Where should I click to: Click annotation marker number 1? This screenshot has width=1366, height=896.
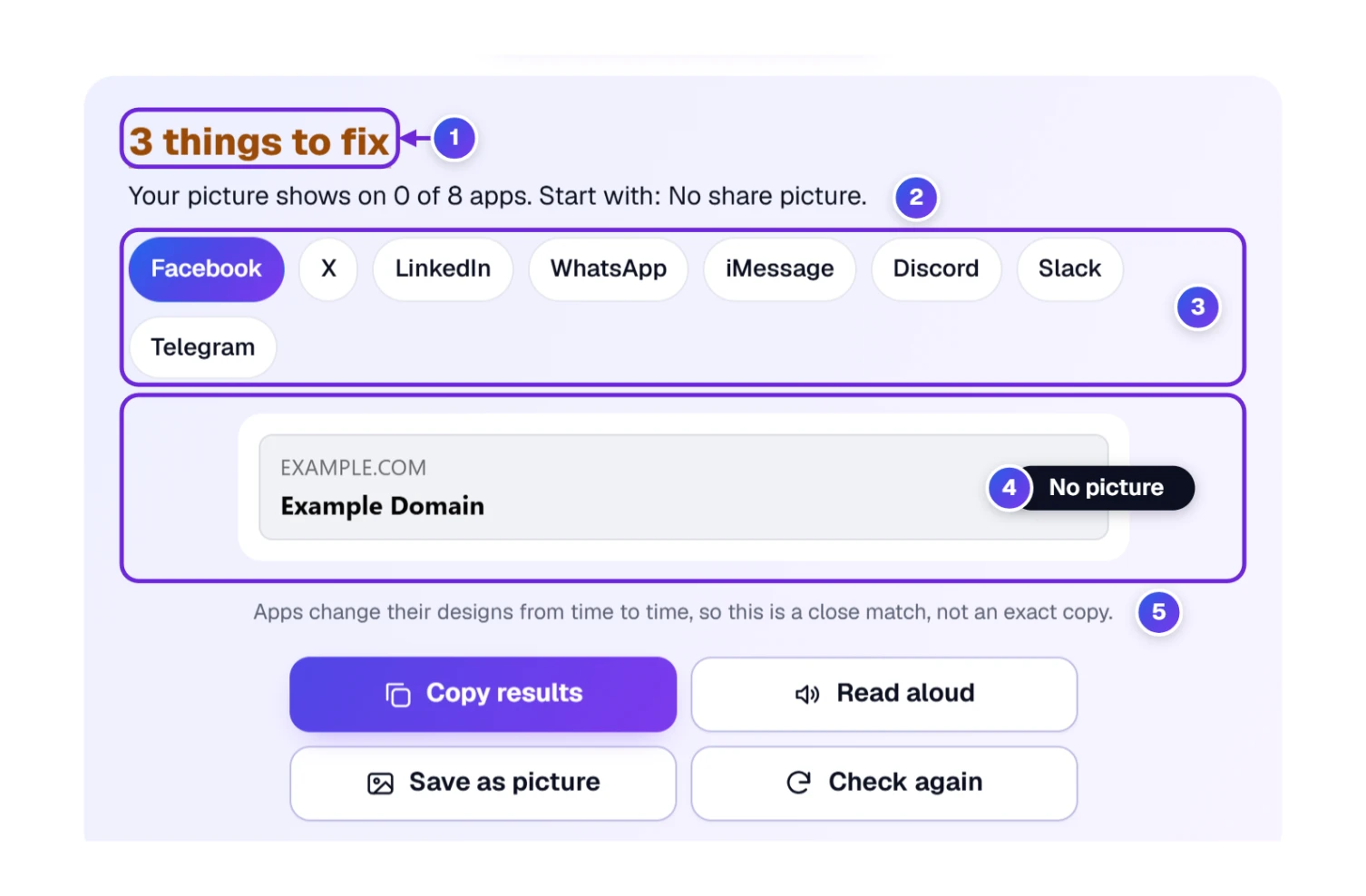pos(454,139)
